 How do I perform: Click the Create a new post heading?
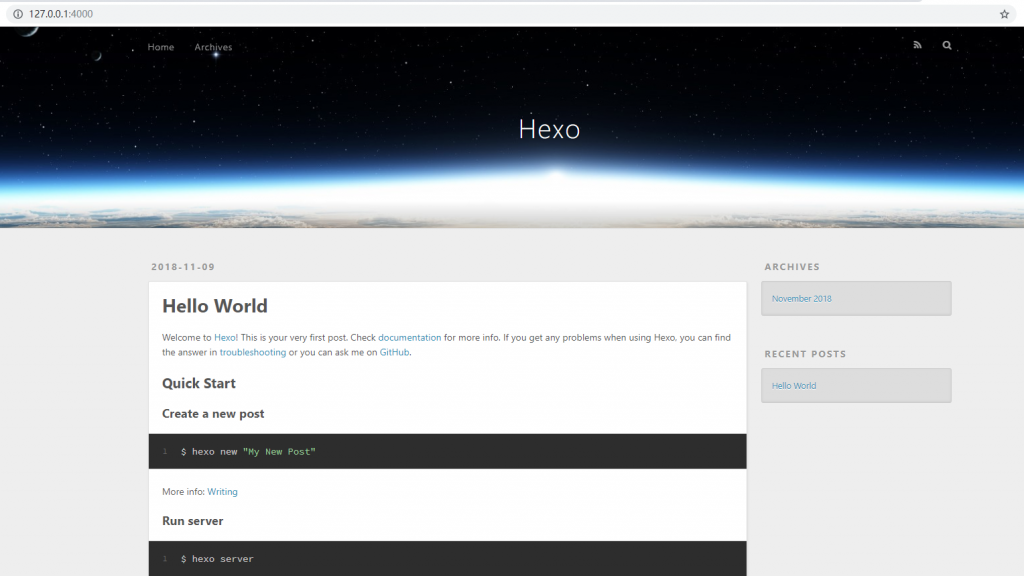click(213, 413)
